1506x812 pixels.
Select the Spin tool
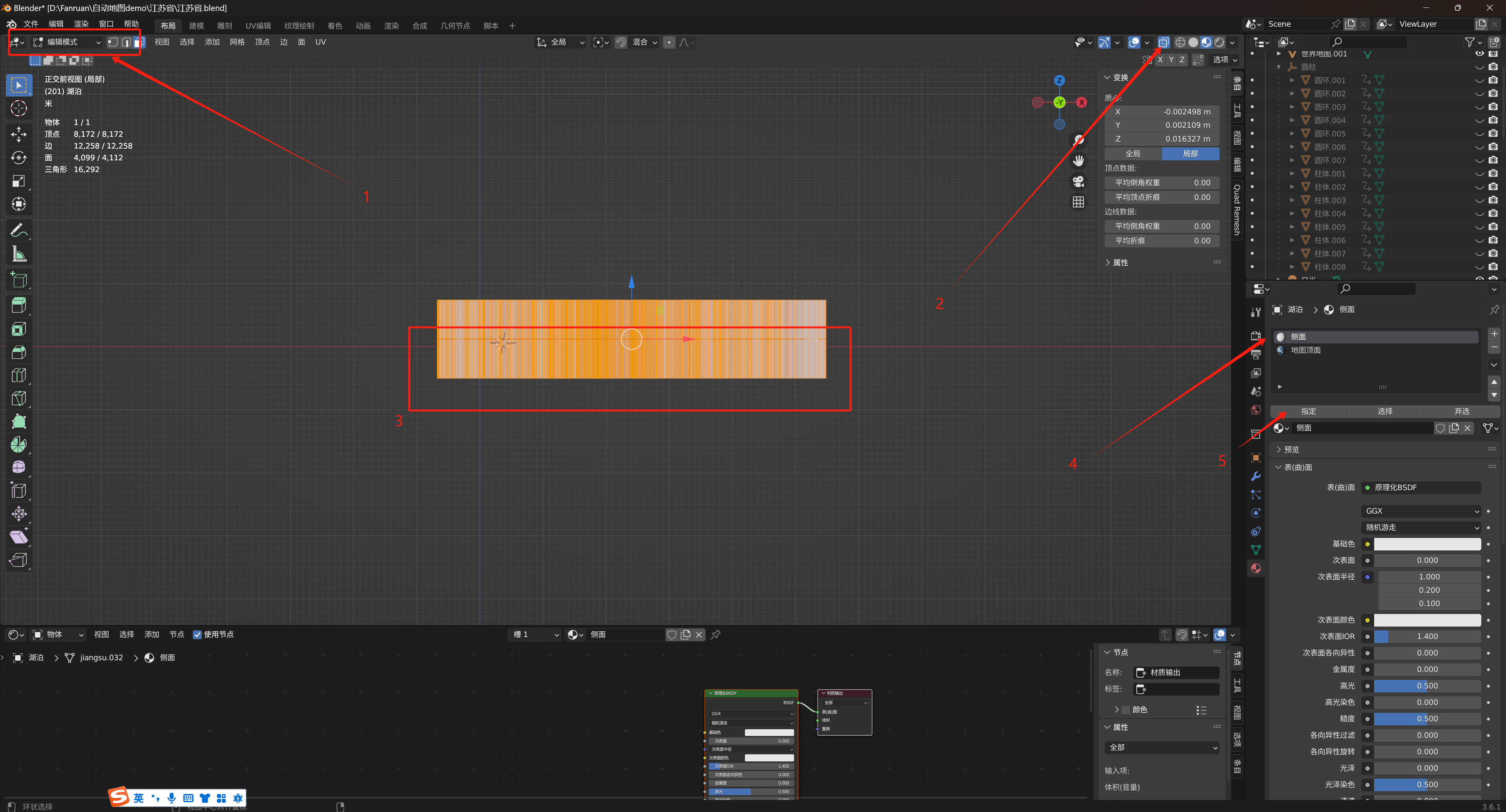click(x=19, y=445)
